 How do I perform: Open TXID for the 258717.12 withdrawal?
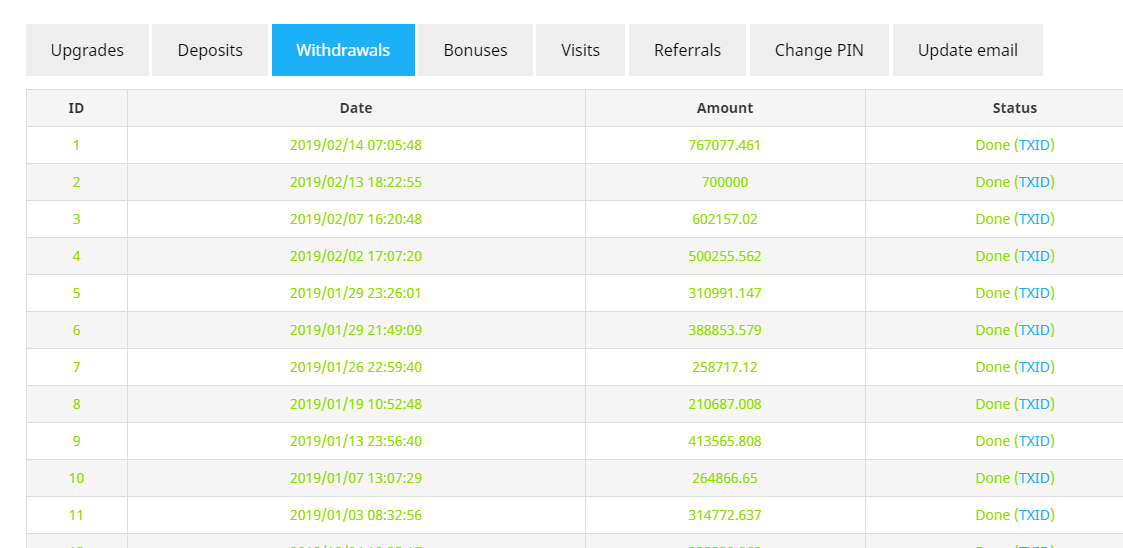click(1034, 367)
